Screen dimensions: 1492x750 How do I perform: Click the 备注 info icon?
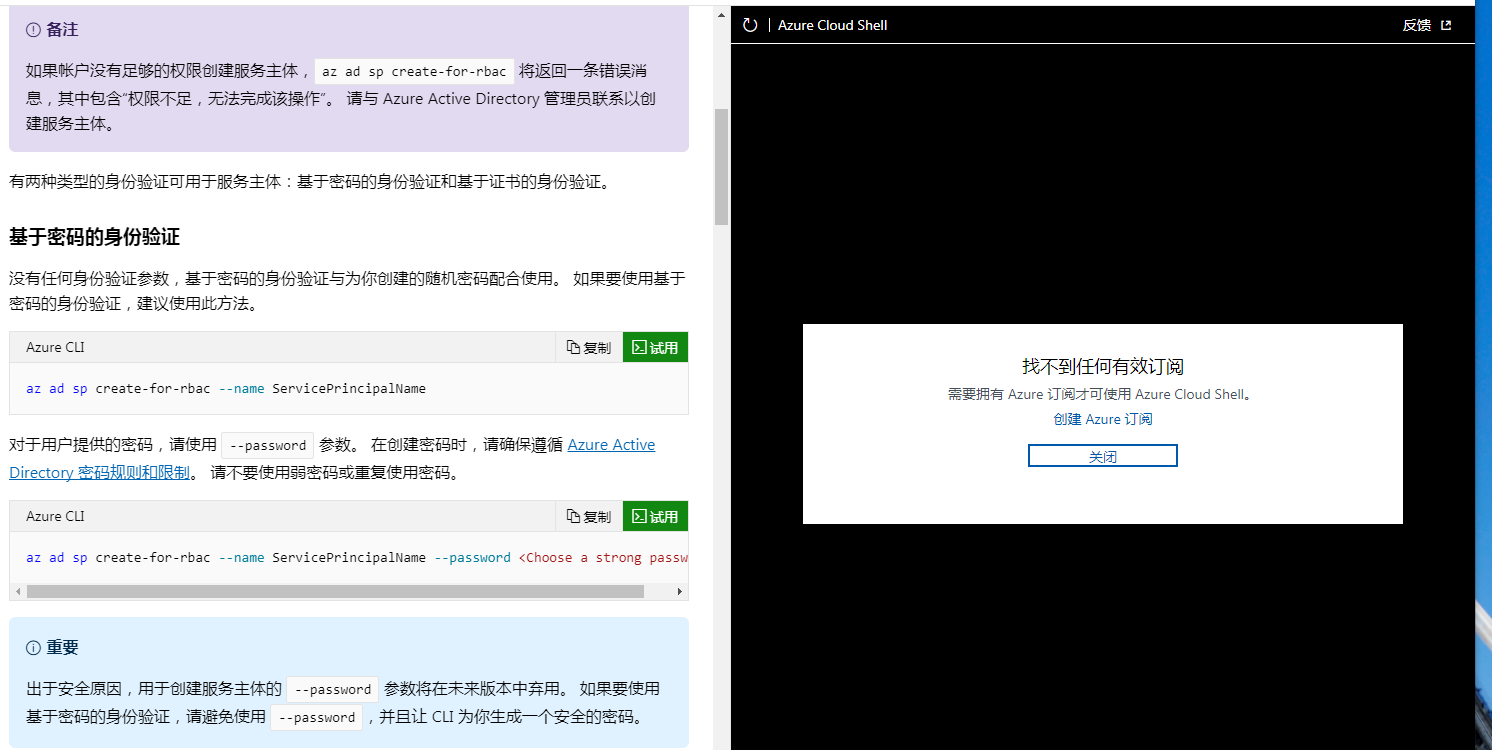coord(33,30)
